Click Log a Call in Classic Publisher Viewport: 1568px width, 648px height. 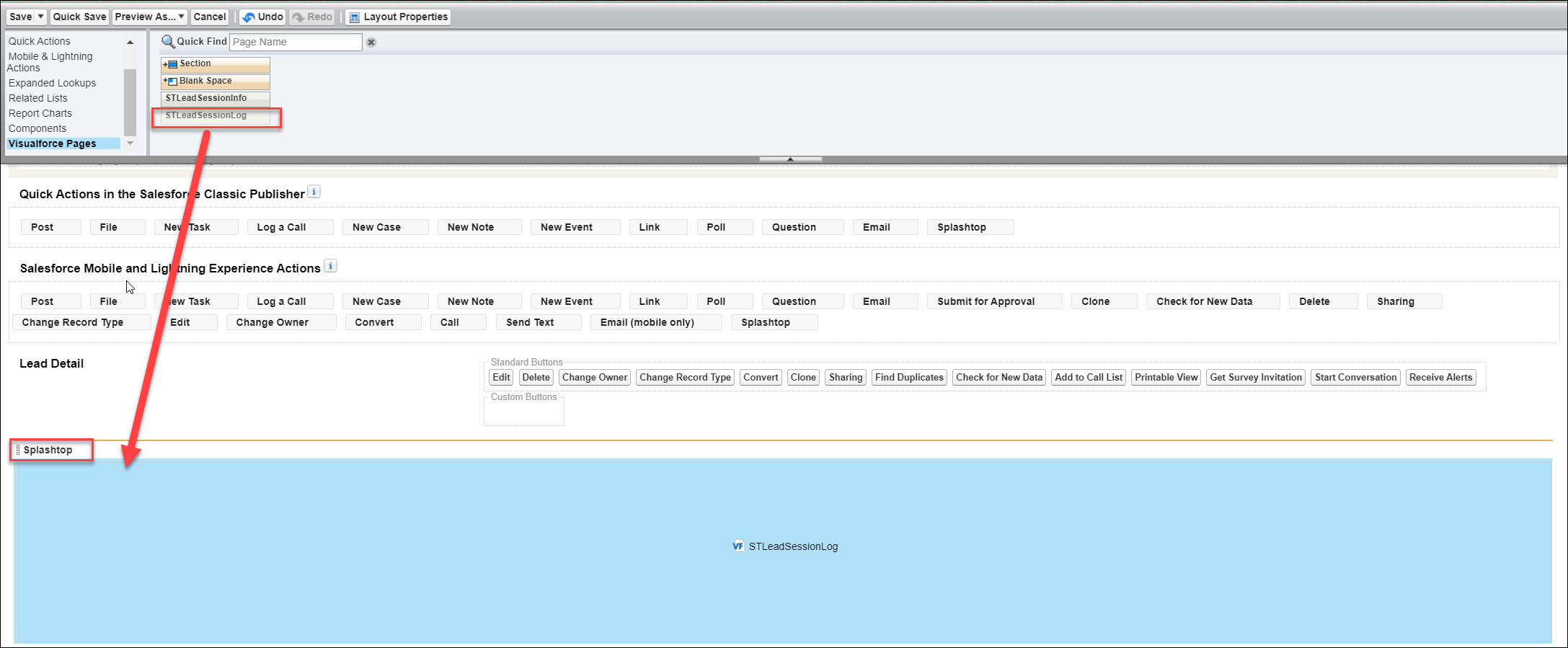[x=290, y=227]
